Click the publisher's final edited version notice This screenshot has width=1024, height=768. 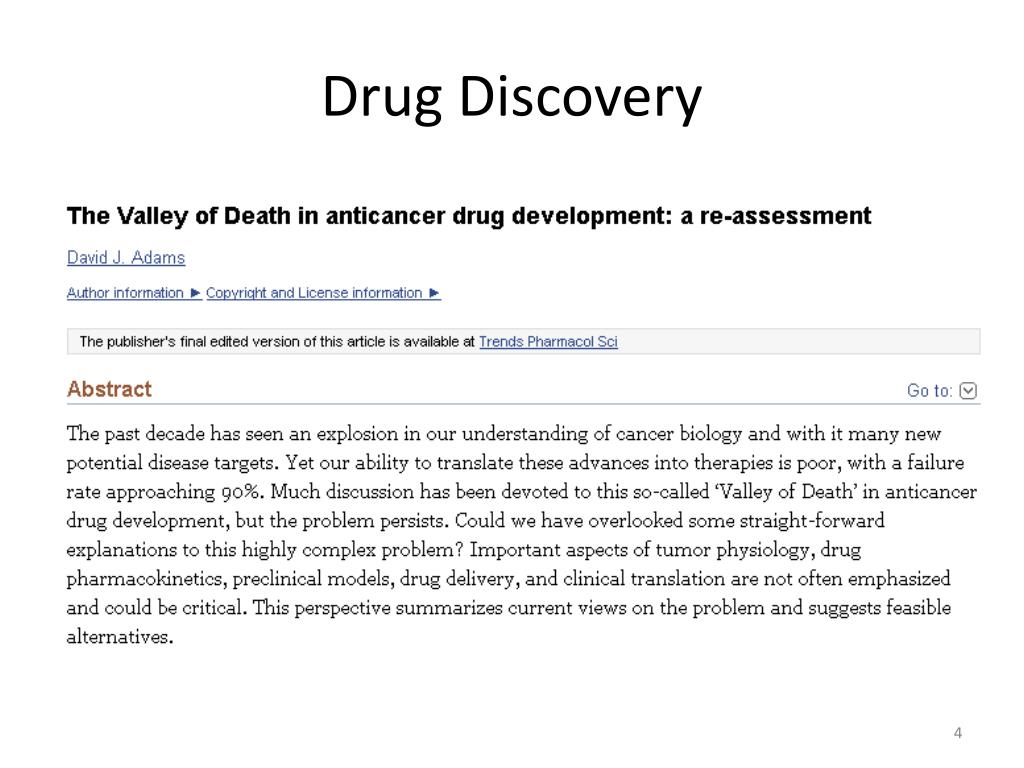[x=524, y=342]
